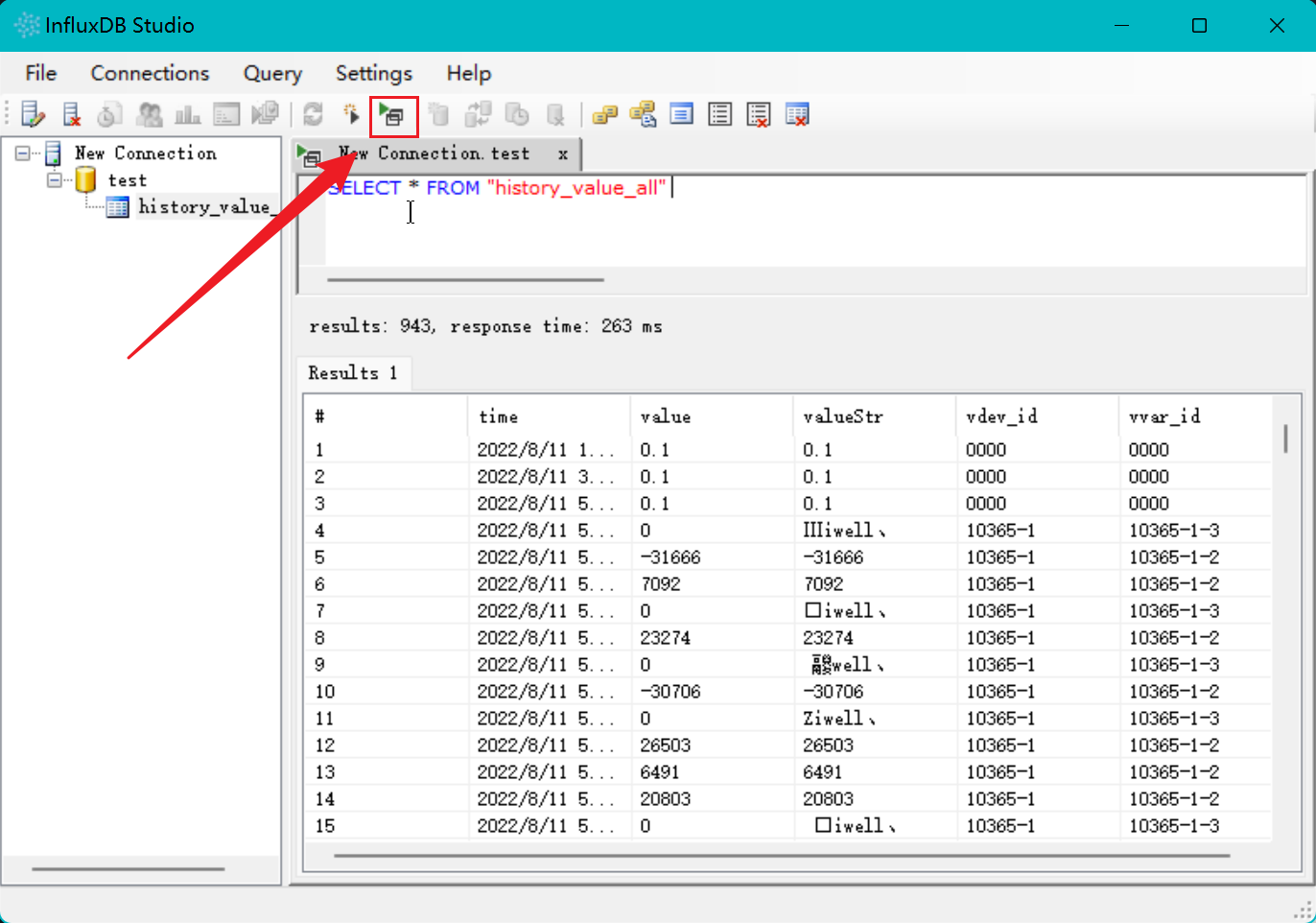Open the Settings menu

[374, 73]
